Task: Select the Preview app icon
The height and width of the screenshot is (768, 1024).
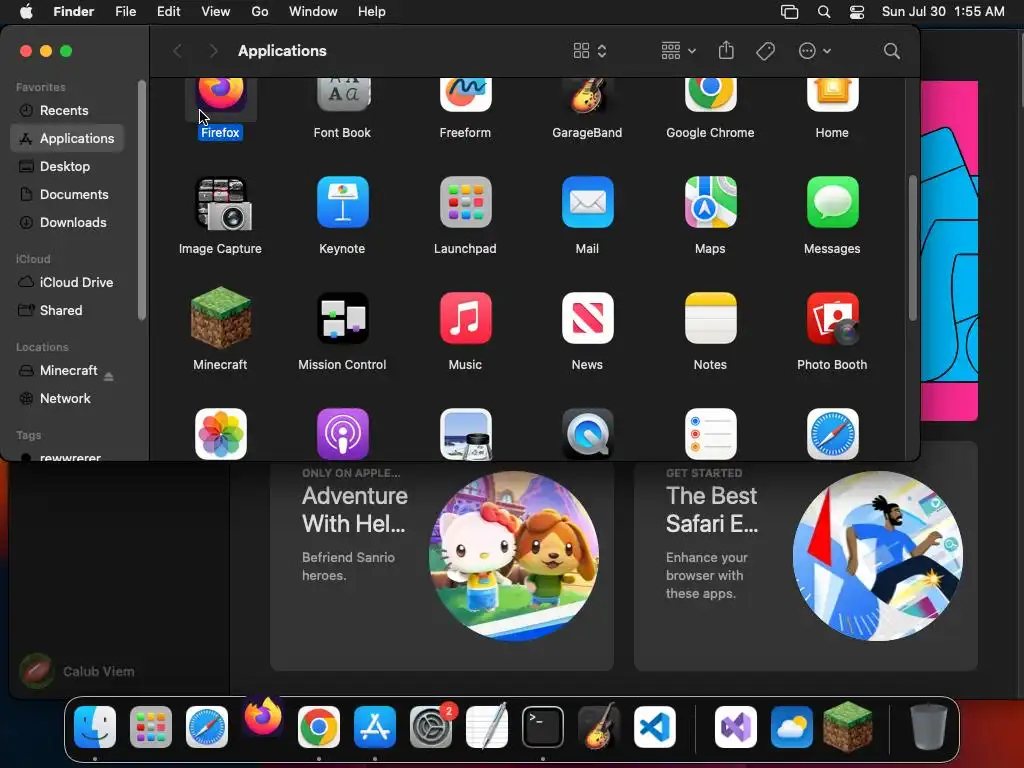Action: (465, 434)
